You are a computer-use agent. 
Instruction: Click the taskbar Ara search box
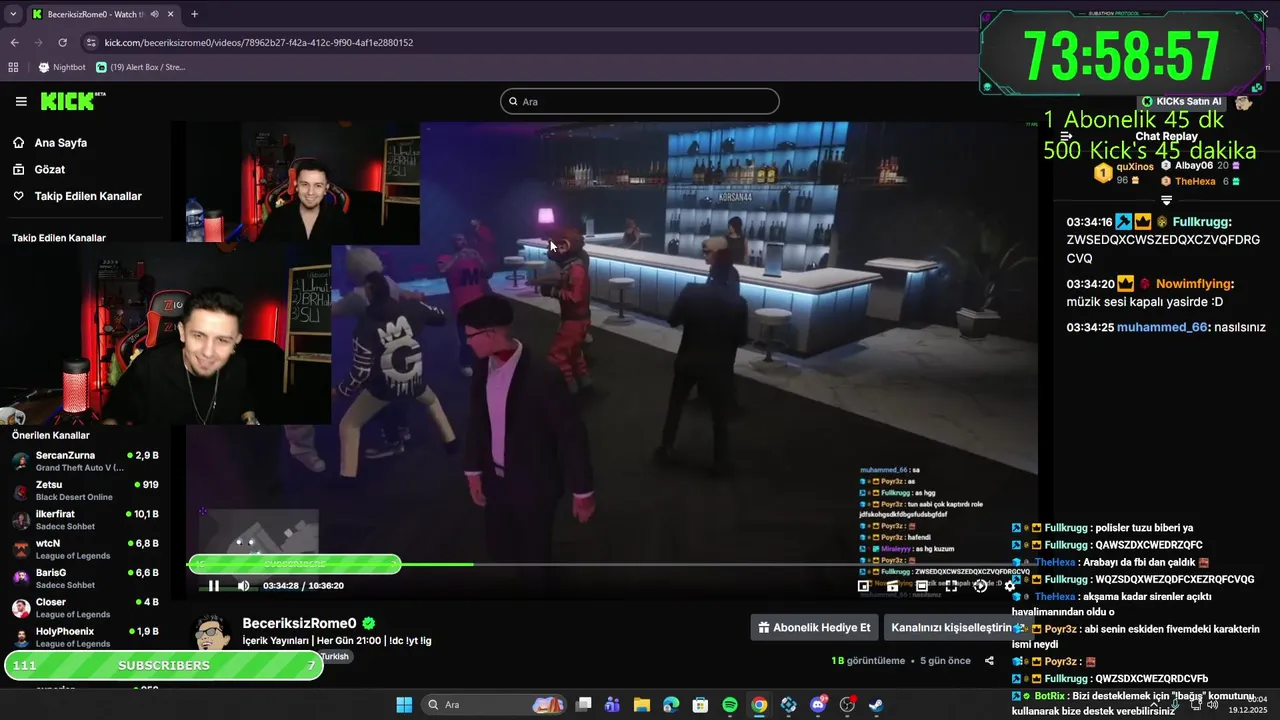tap(495, 705)
